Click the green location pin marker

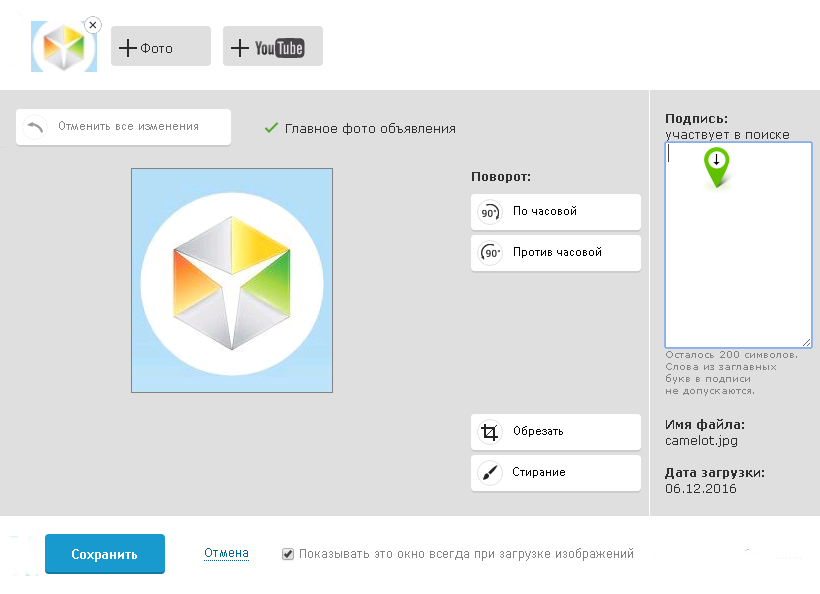pyautogui.click(x=716, y=166)
